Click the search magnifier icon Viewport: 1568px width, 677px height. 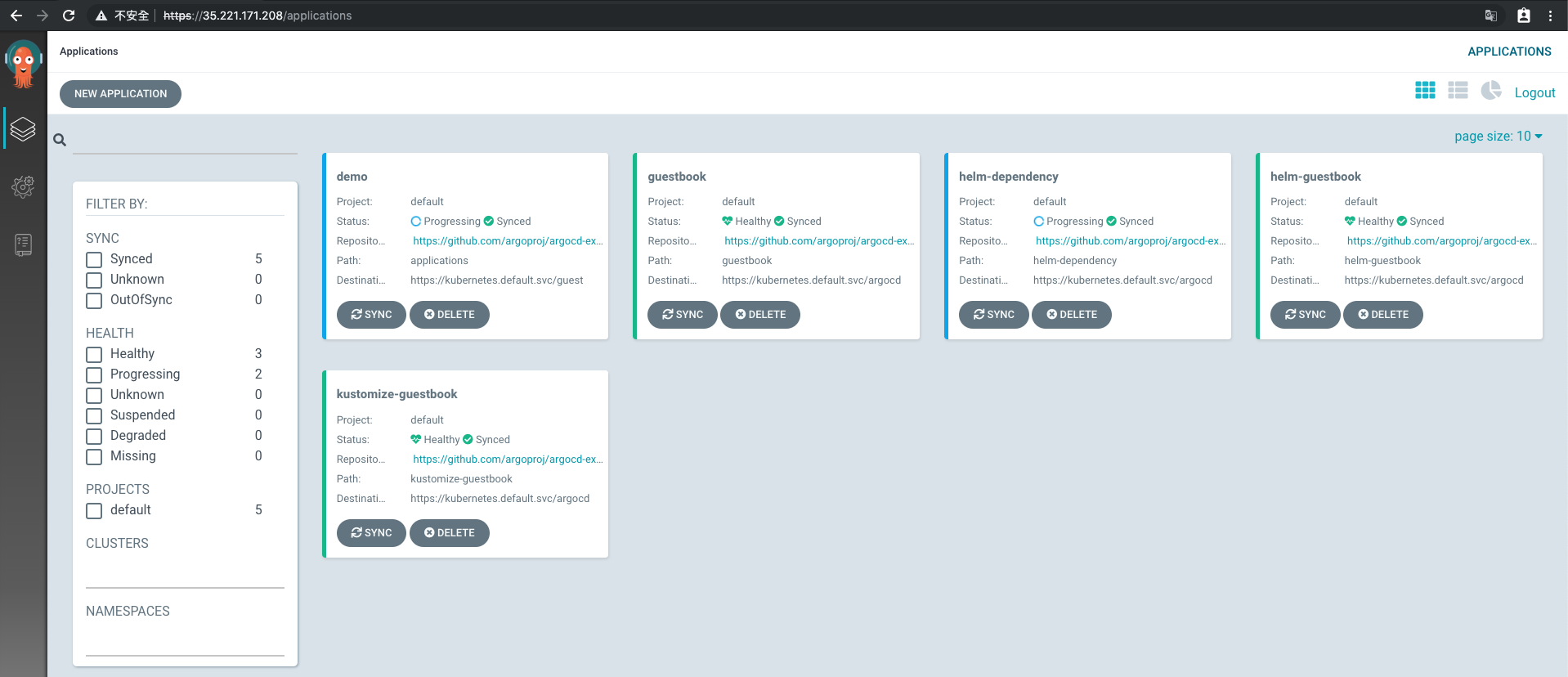tap(60, 140)
